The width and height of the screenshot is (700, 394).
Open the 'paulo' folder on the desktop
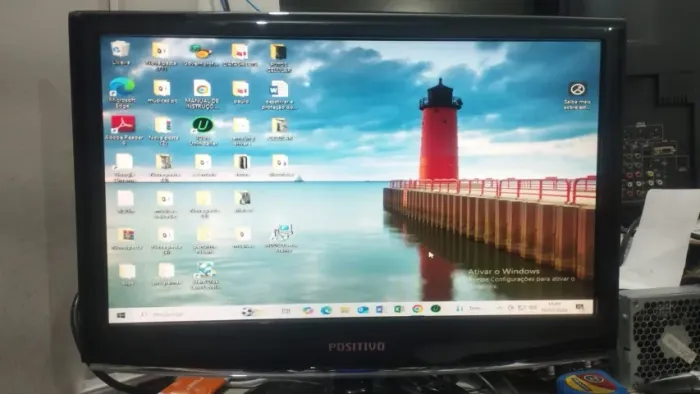pyautogui.click(x=241, y=91)
